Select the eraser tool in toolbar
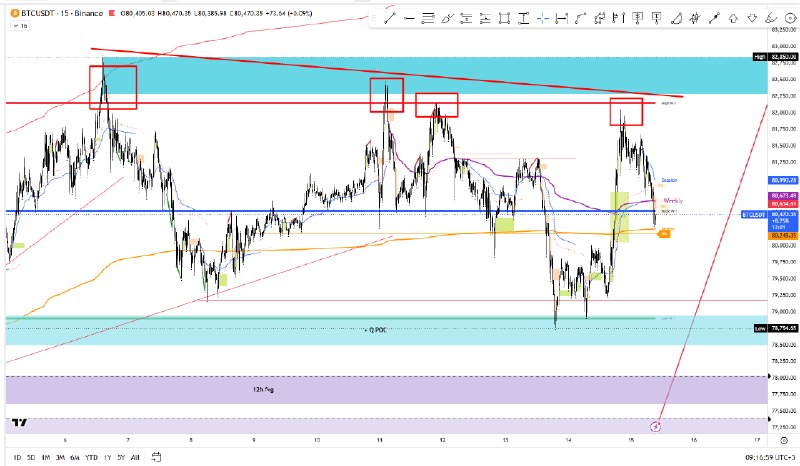Viewport: 800px width, 466px height. click(x=771, y=19)
